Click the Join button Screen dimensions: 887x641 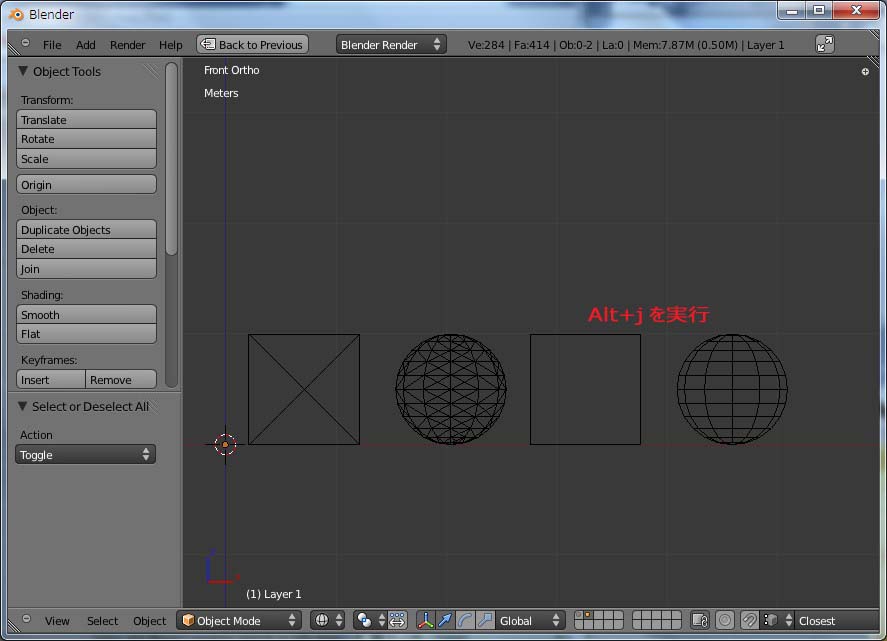pyautogui.click(x=87, y=269)
